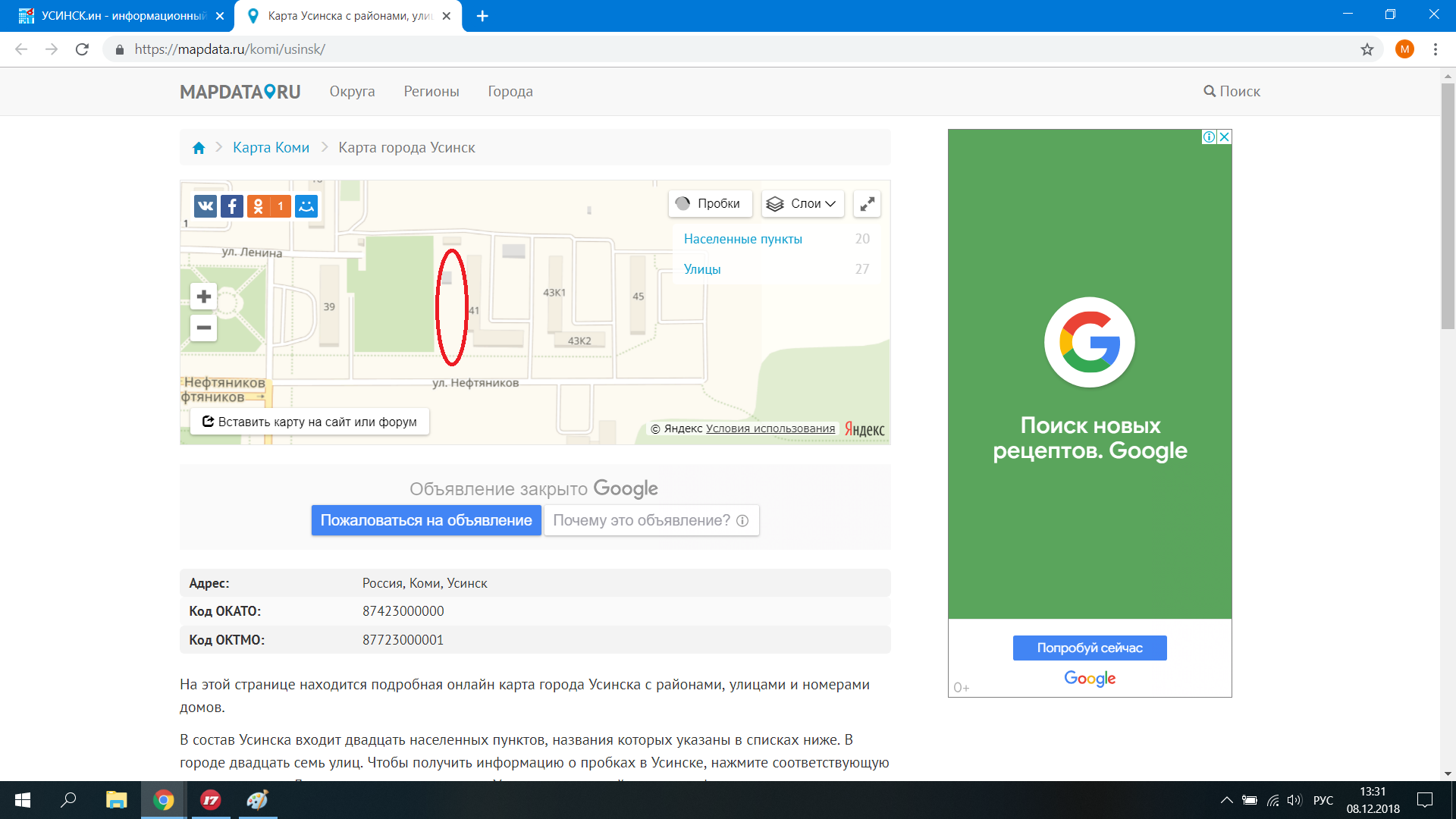Open Города menu item

(x=510, y=92)
